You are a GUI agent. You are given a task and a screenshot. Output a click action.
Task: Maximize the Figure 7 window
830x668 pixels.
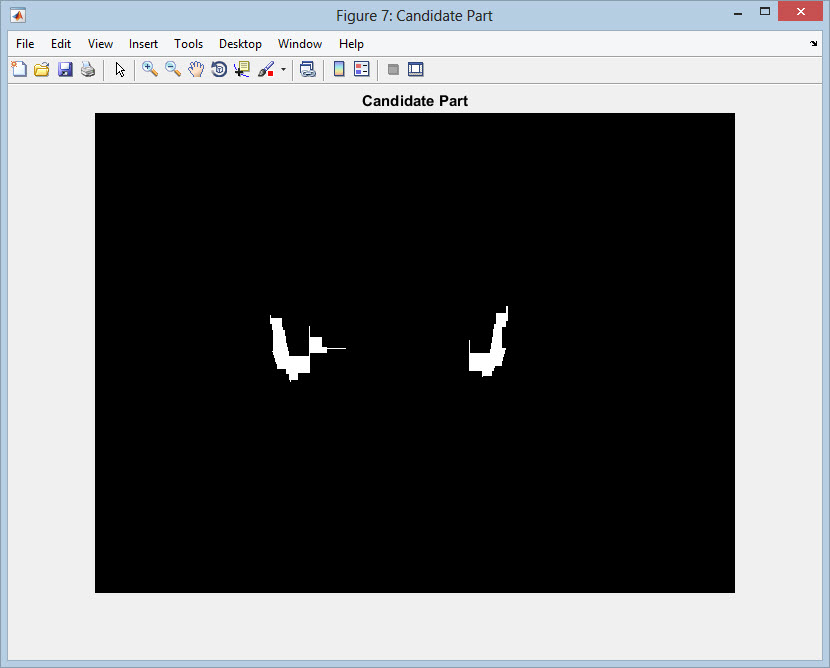pos(764,12)
